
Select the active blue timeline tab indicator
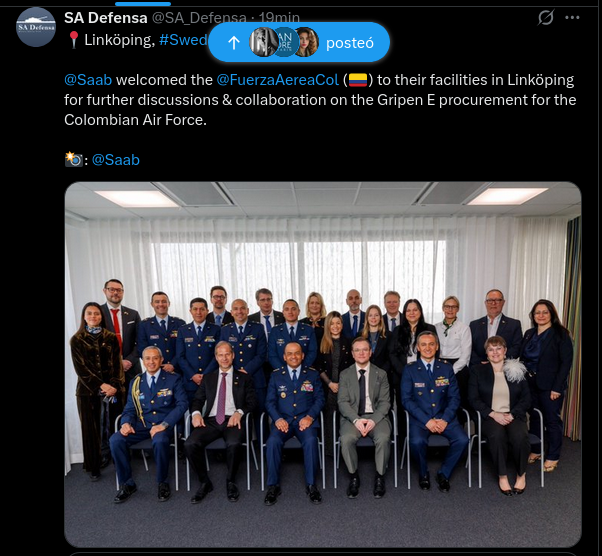pos(143,4)
